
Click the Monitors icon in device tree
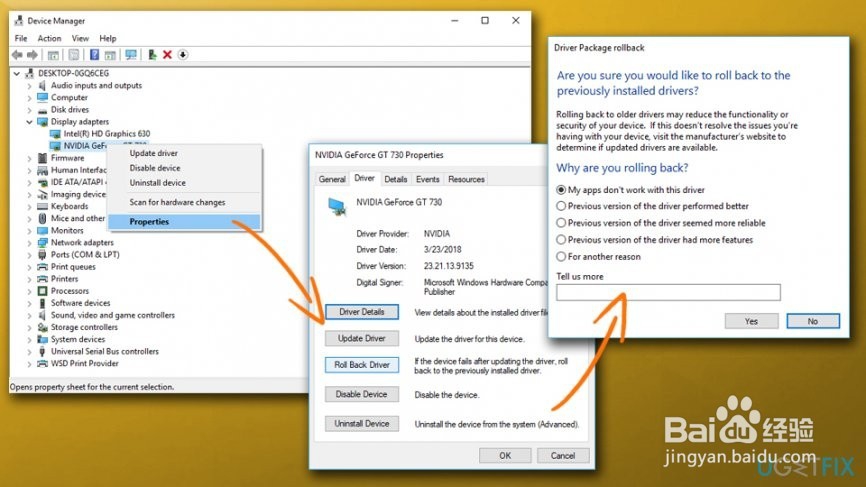click(x=43, y=231)
